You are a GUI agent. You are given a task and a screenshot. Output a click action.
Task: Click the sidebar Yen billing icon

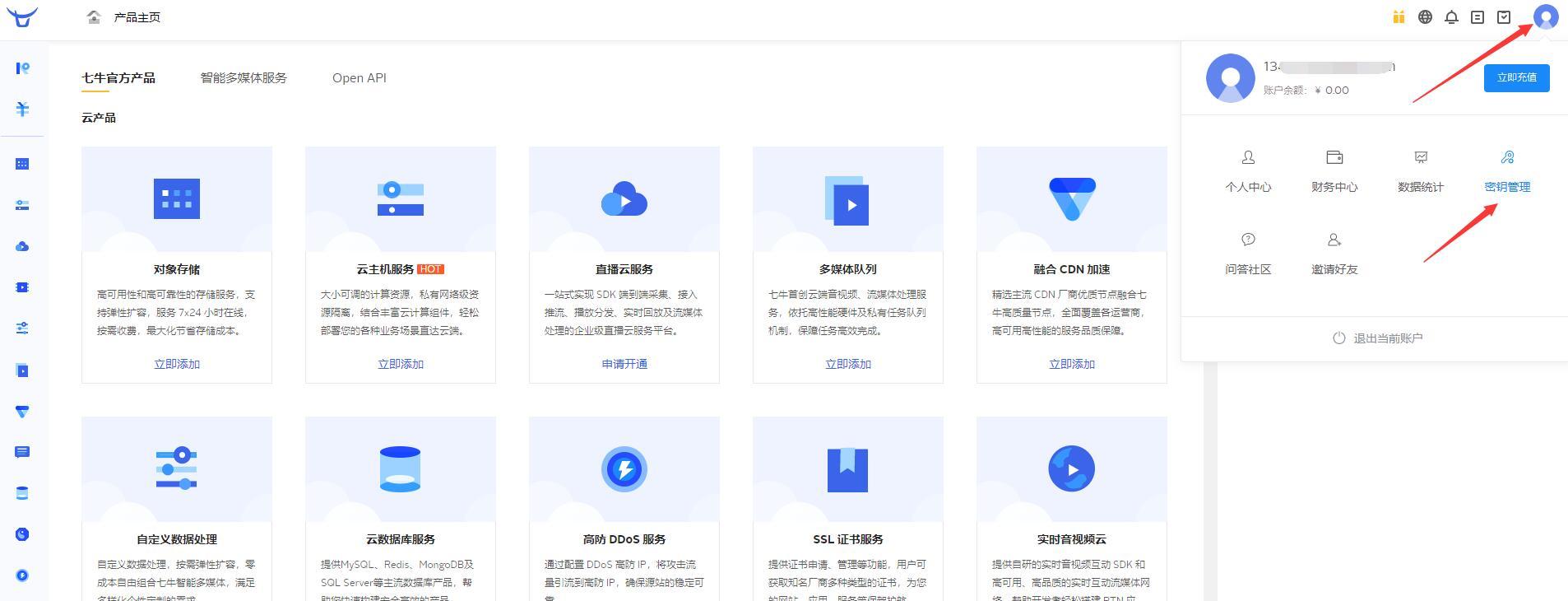22,109
